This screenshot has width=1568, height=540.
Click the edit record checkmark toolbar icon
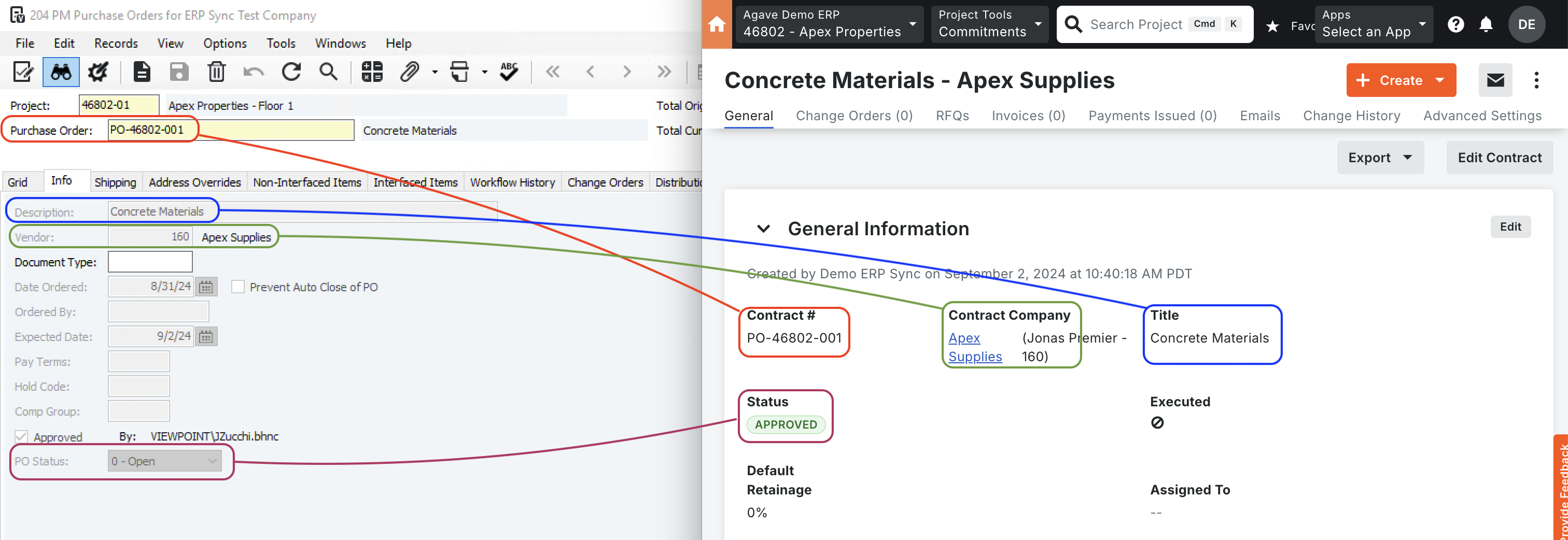pyautogui.click(x=23, y=72)
